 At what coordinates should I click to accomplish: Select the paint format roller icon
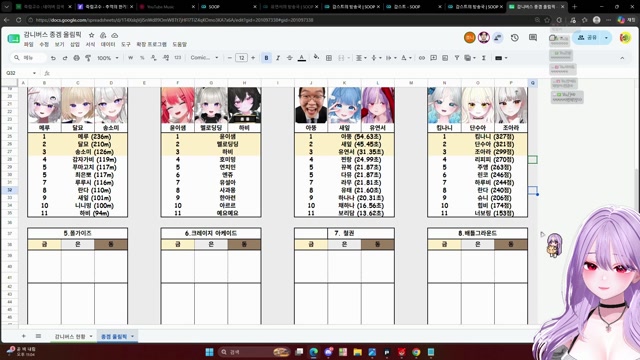coord(88,58)
